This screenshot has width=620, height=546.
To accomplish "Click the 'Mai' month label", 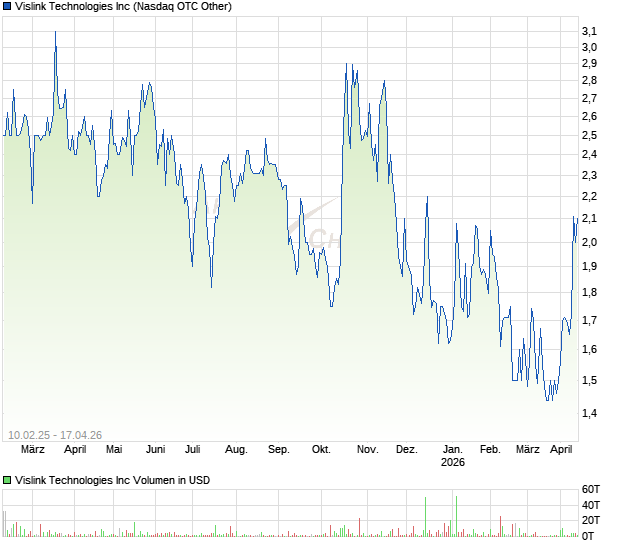I will (x=114, y=450).
